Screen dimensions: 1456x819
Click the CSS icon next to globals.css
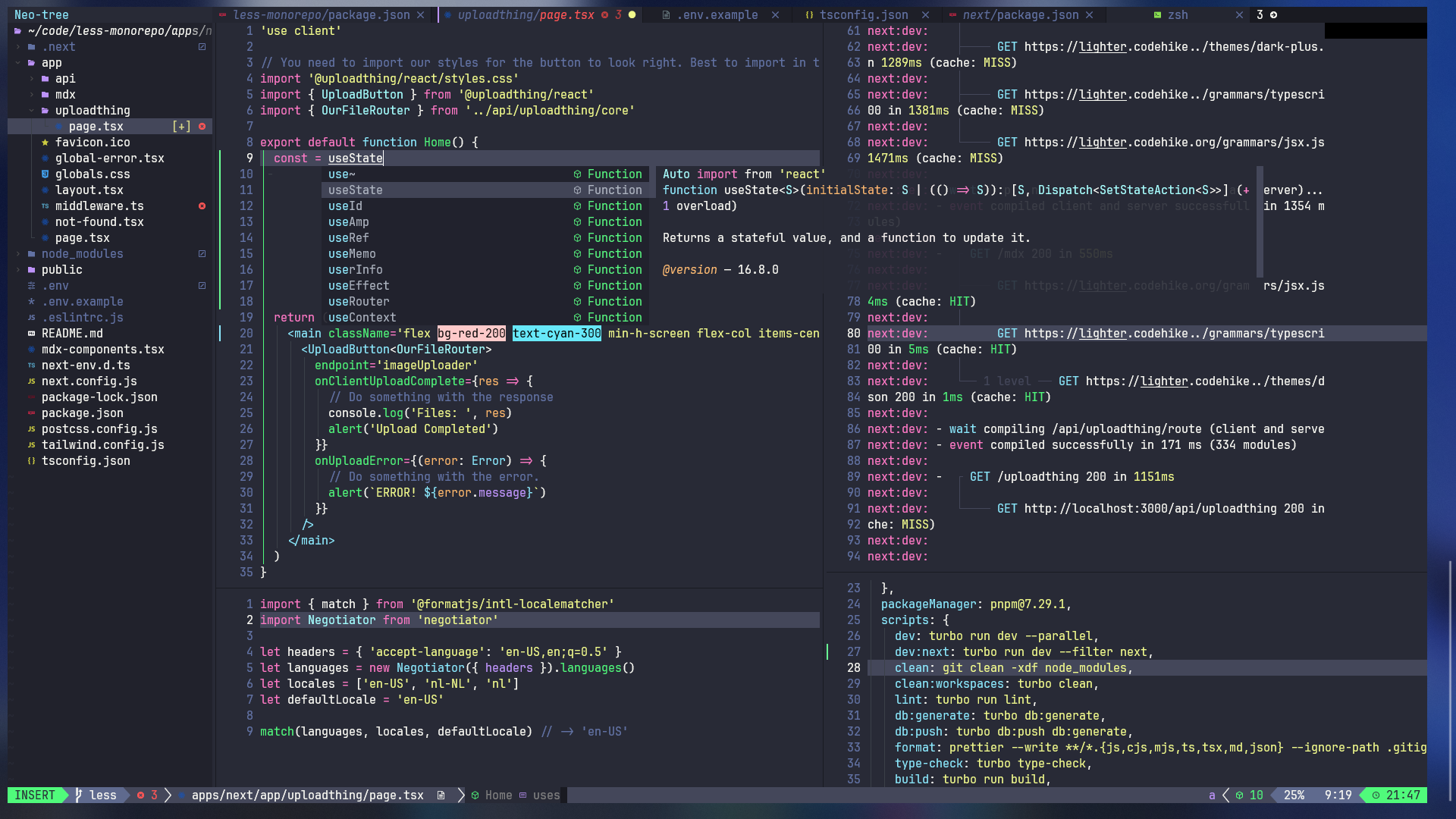[45, 174]
